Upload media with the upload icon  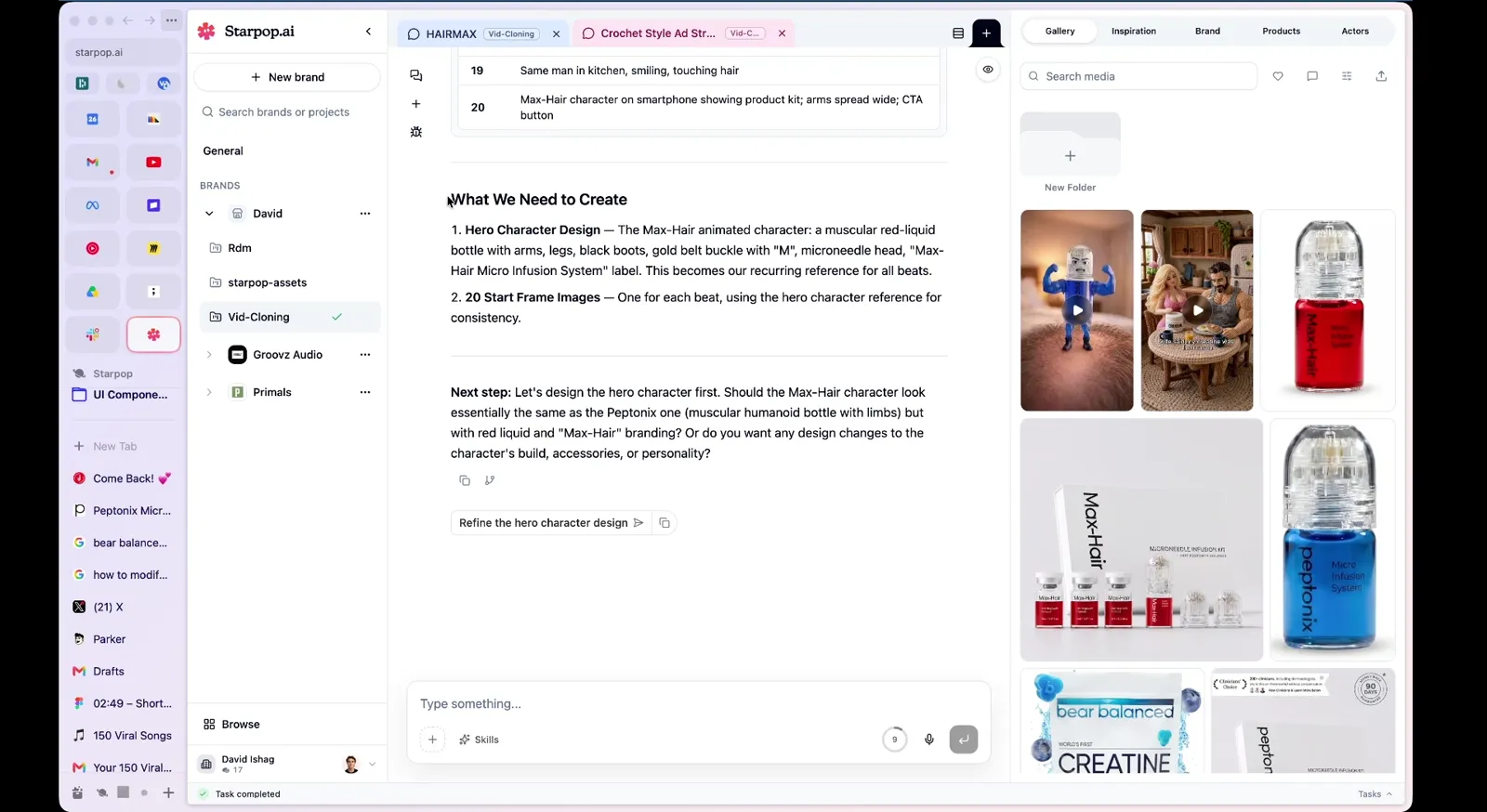(1381, 76)
